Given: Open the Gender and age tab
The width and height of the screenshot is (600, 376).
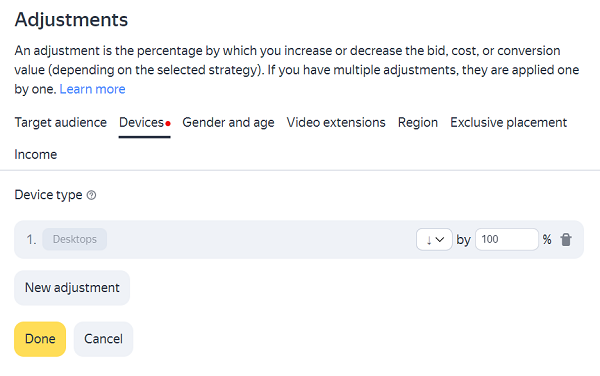Looking at the screenshot, I should pos(228,122).
